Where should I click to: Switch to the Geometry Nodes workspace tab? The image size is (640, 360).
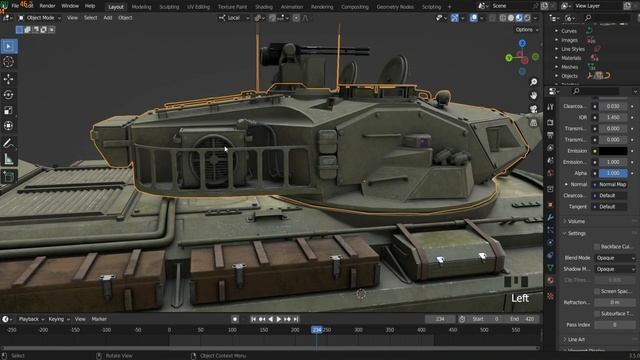click(x=395, y=7)
